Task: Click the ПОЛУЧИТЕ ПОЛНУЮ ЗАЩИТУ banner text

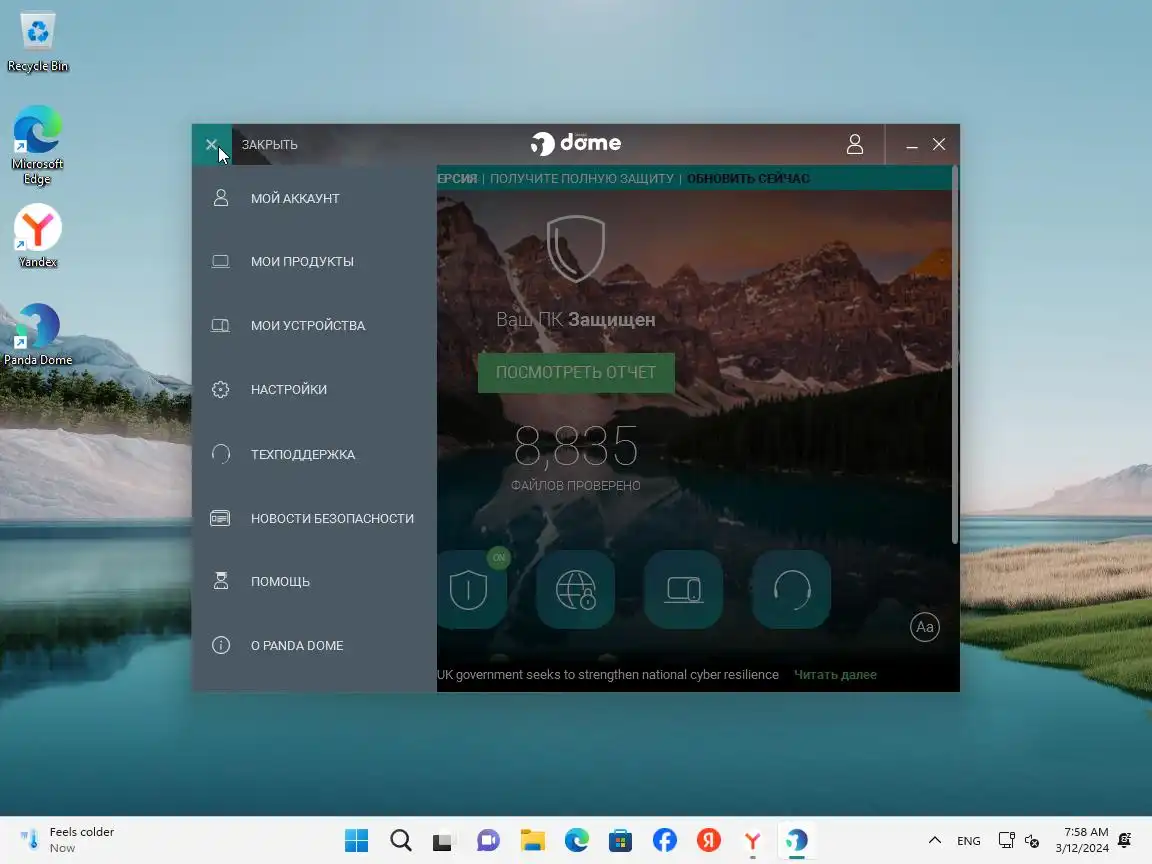Action: [x=581, y=179]
